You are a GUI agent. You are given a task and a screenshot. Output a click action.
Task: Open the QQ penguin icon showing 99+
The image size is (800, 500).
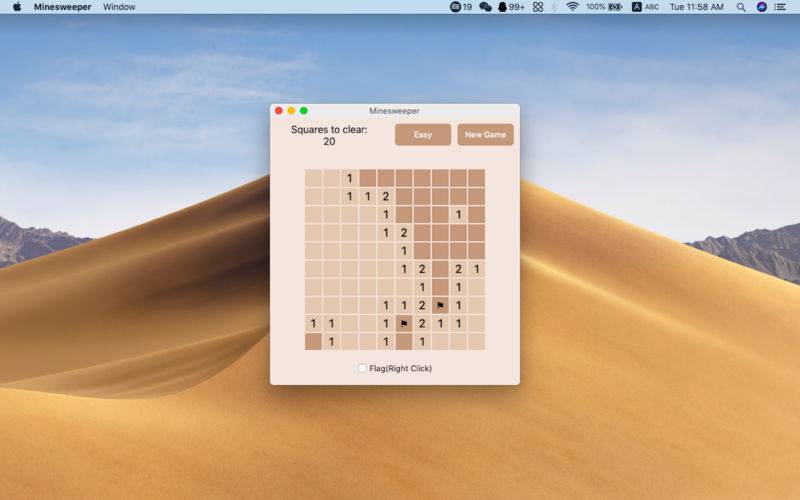[x=511, y=7]
